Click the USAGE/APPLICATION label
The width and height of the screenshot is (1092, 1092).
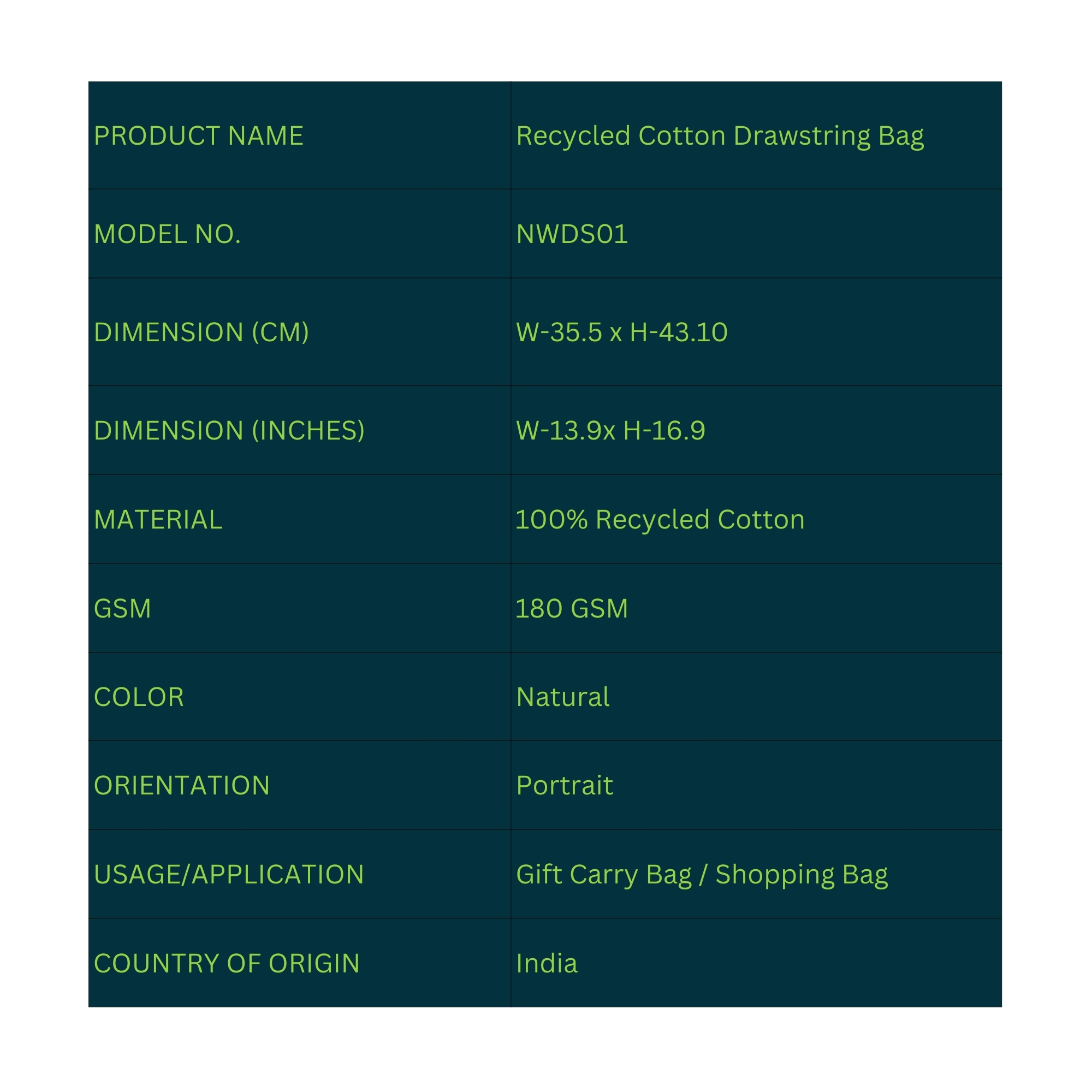(x=228, y=874)
